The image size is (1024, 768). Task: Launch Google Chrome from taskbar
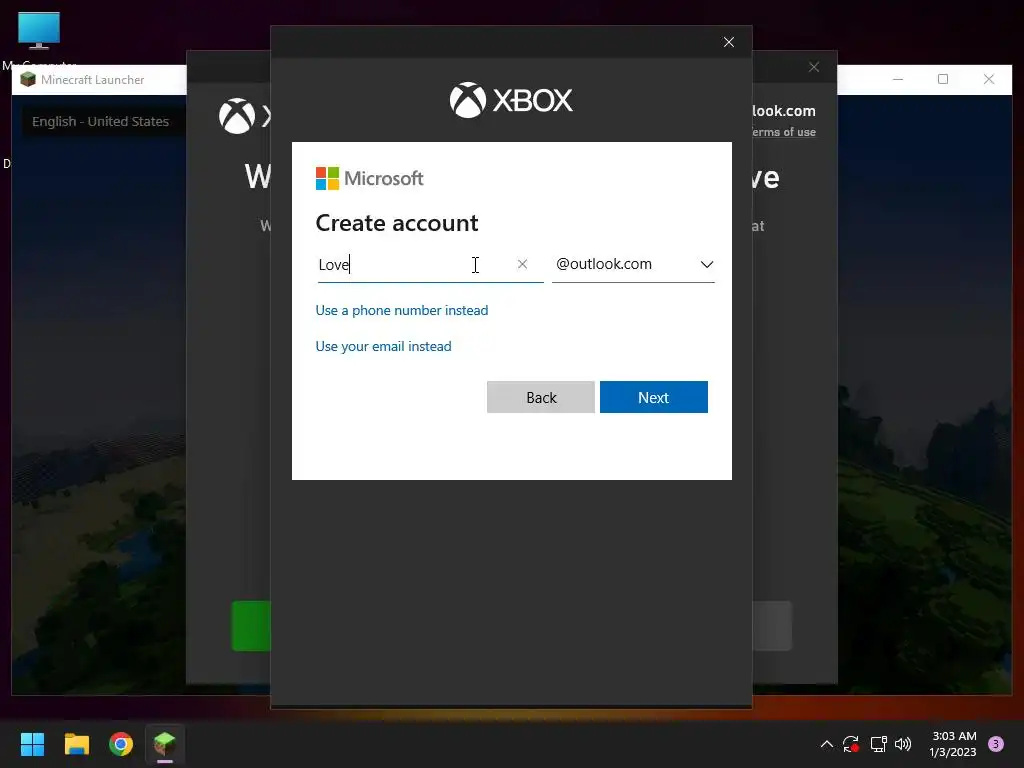point(121,744)
